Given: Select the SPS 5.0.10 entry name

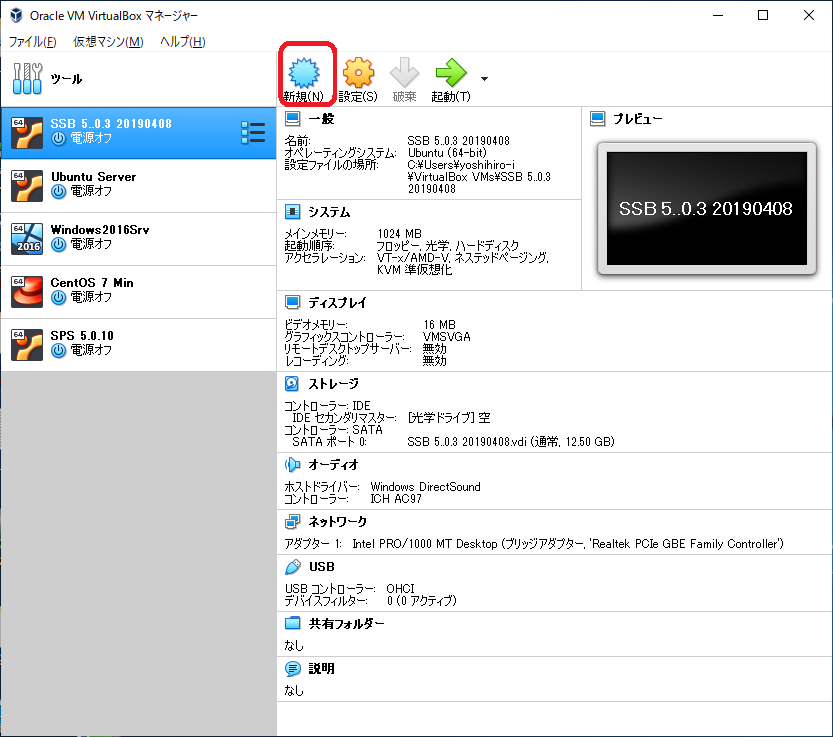Looking at the screenshot, I should [82, 336].
